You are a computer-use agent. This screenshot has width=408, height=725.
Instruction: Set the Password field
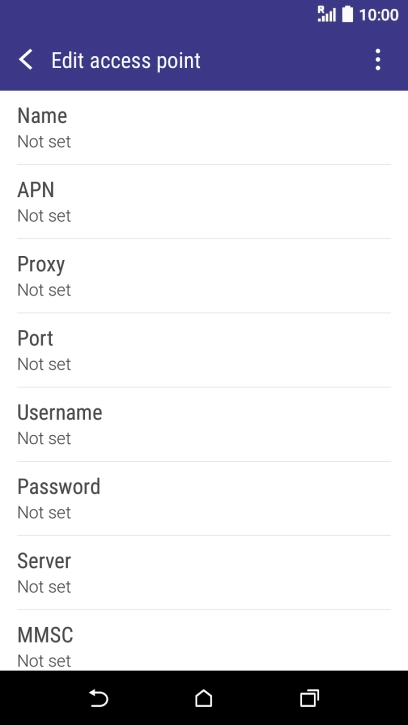tap(204, 498)
